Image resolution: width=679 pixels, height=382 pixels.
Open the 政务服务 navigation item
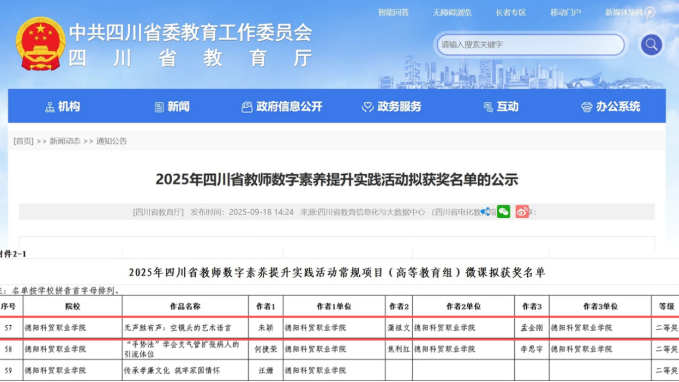tap(391, 107)
